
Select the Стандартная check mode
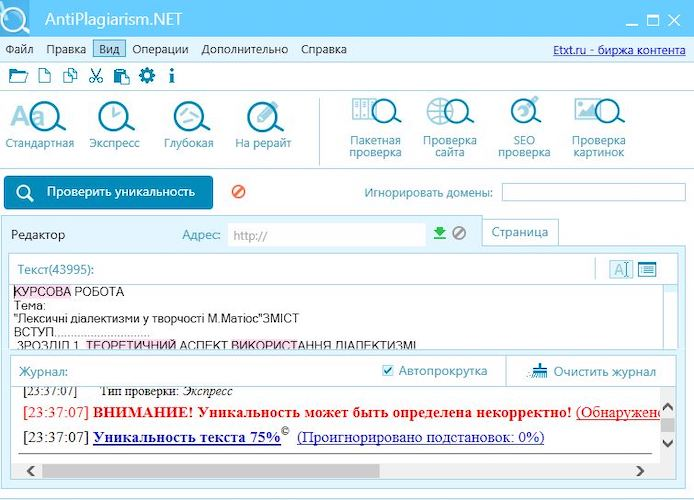coord(39,125)
